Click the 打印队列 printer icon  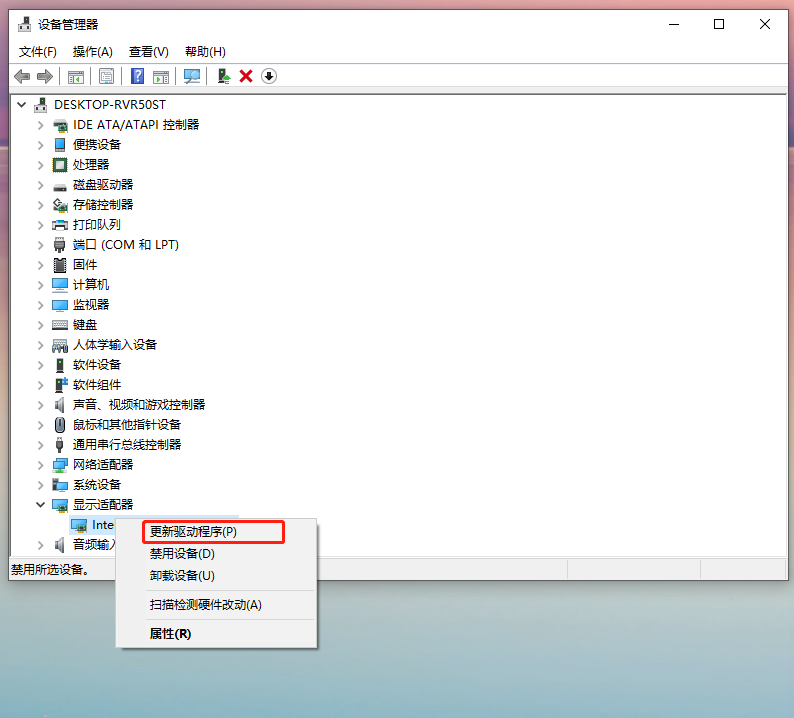click(x=60, y=225)
